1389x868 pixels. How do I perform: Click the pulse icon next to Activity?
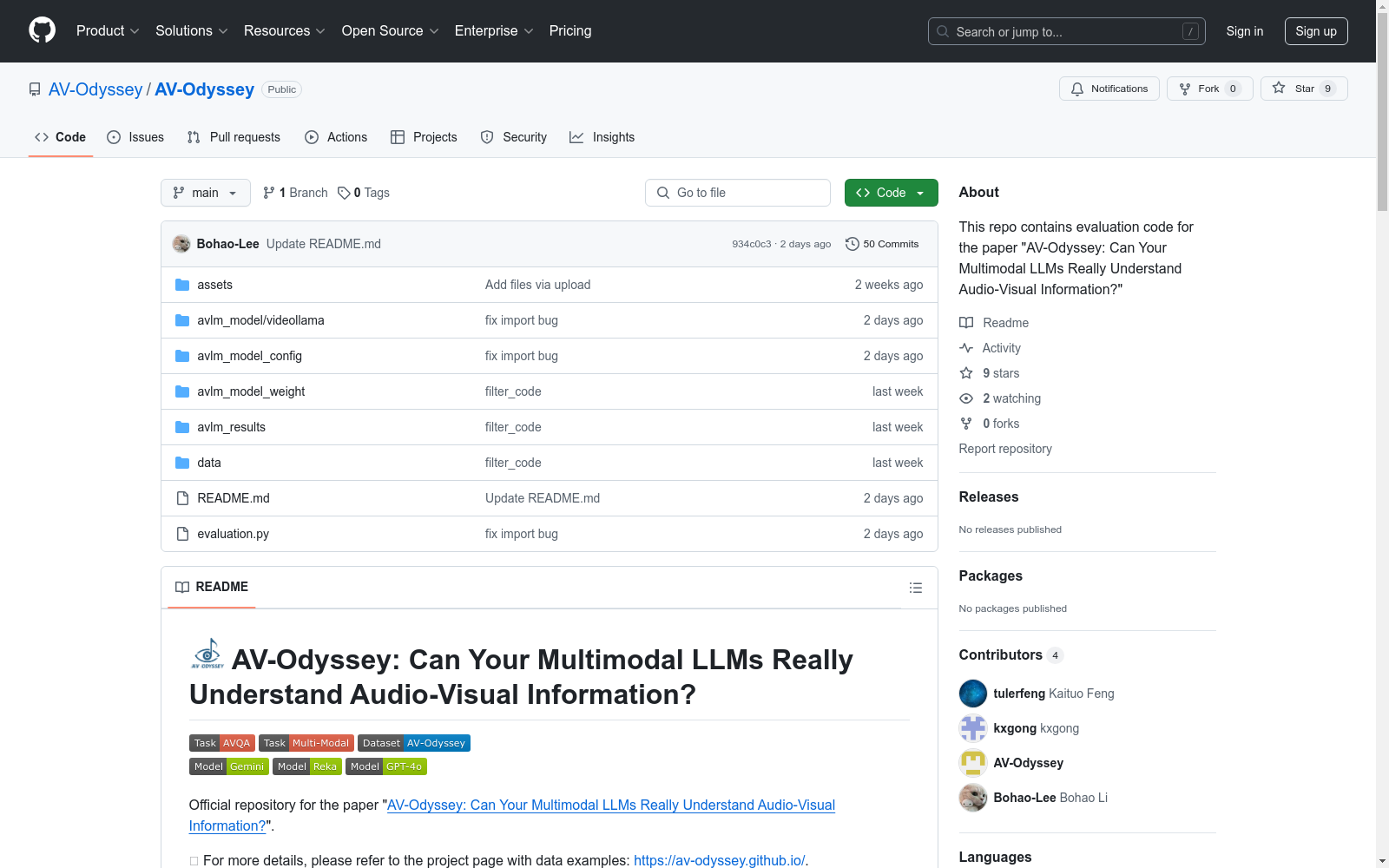click(966, 348)
